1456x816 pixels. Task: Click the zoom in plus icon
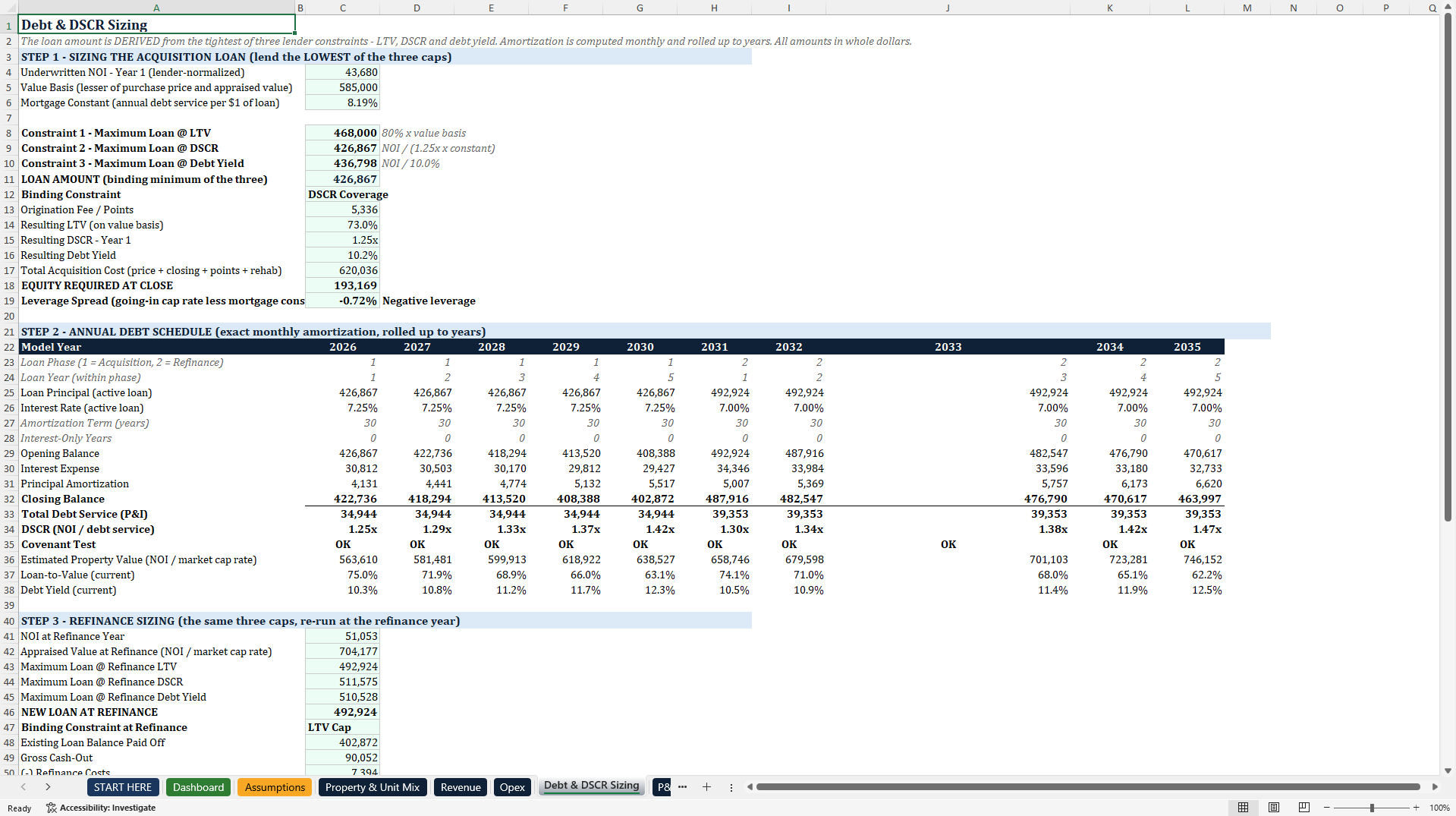[1417, 808]
